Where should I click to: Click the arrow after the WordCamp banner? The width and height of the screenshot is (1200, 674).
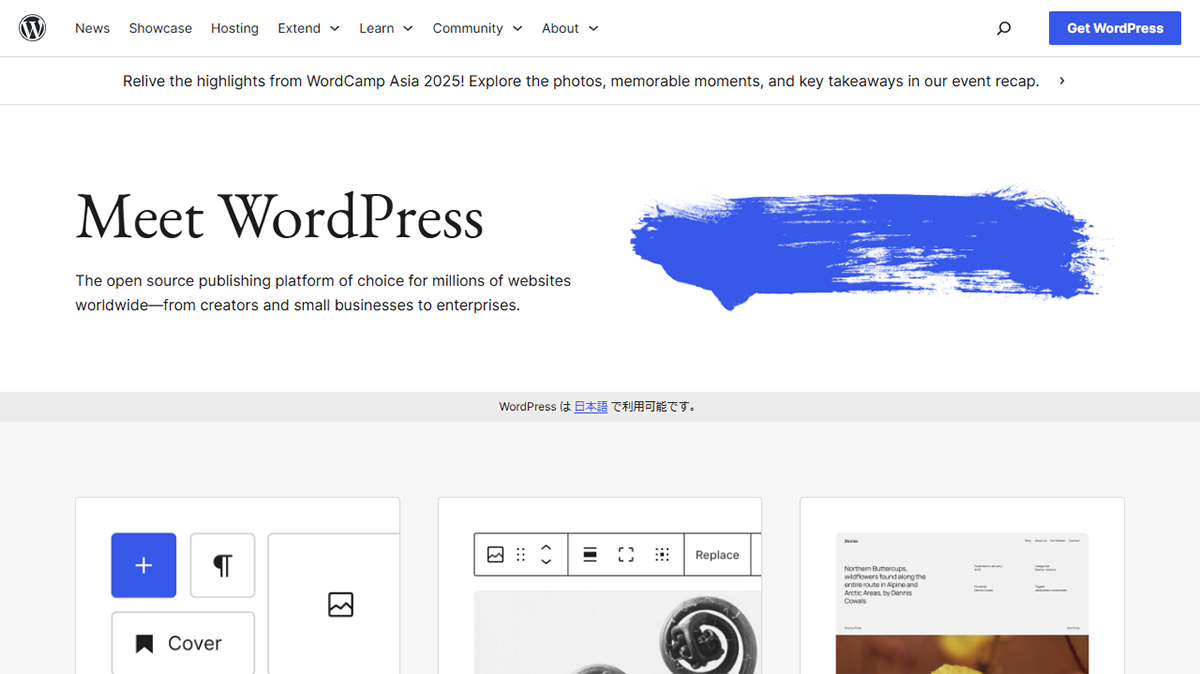click(1062, 81)
